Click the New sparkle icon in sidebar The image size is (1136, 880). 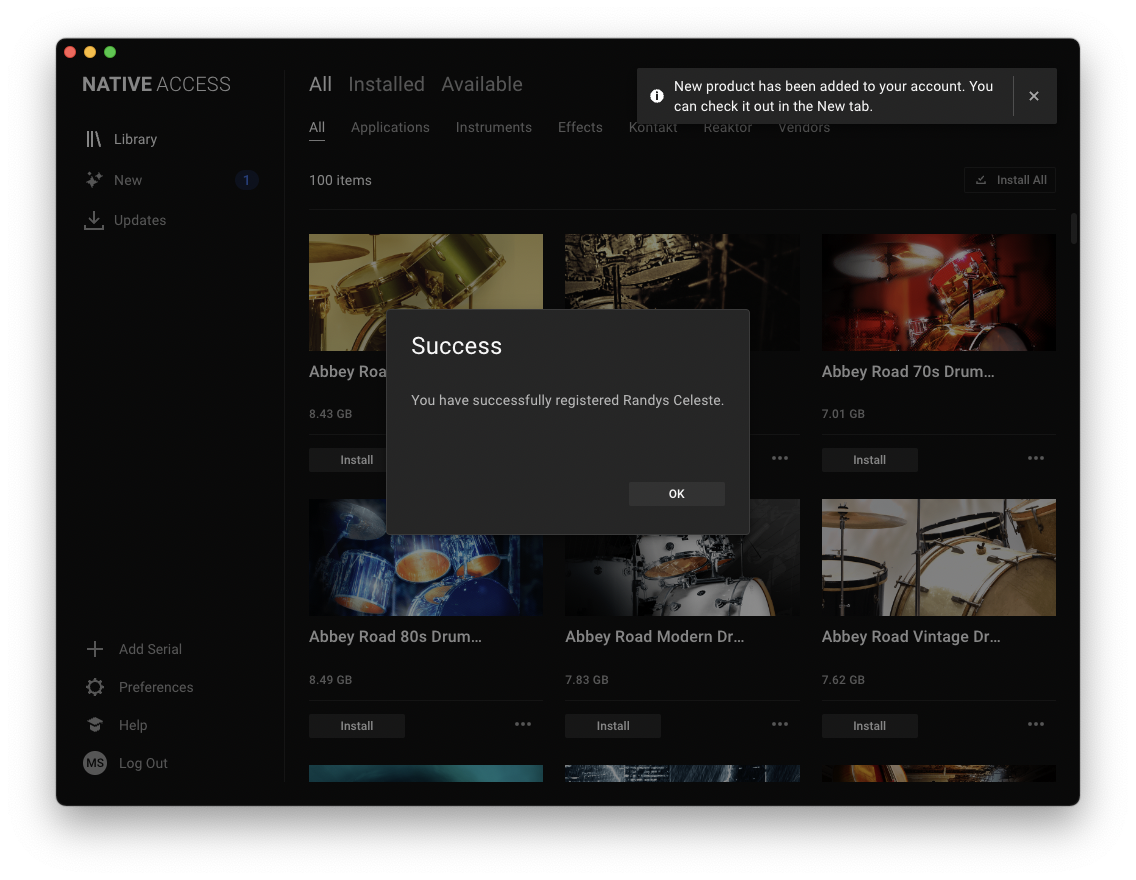(x=94, y=180)
